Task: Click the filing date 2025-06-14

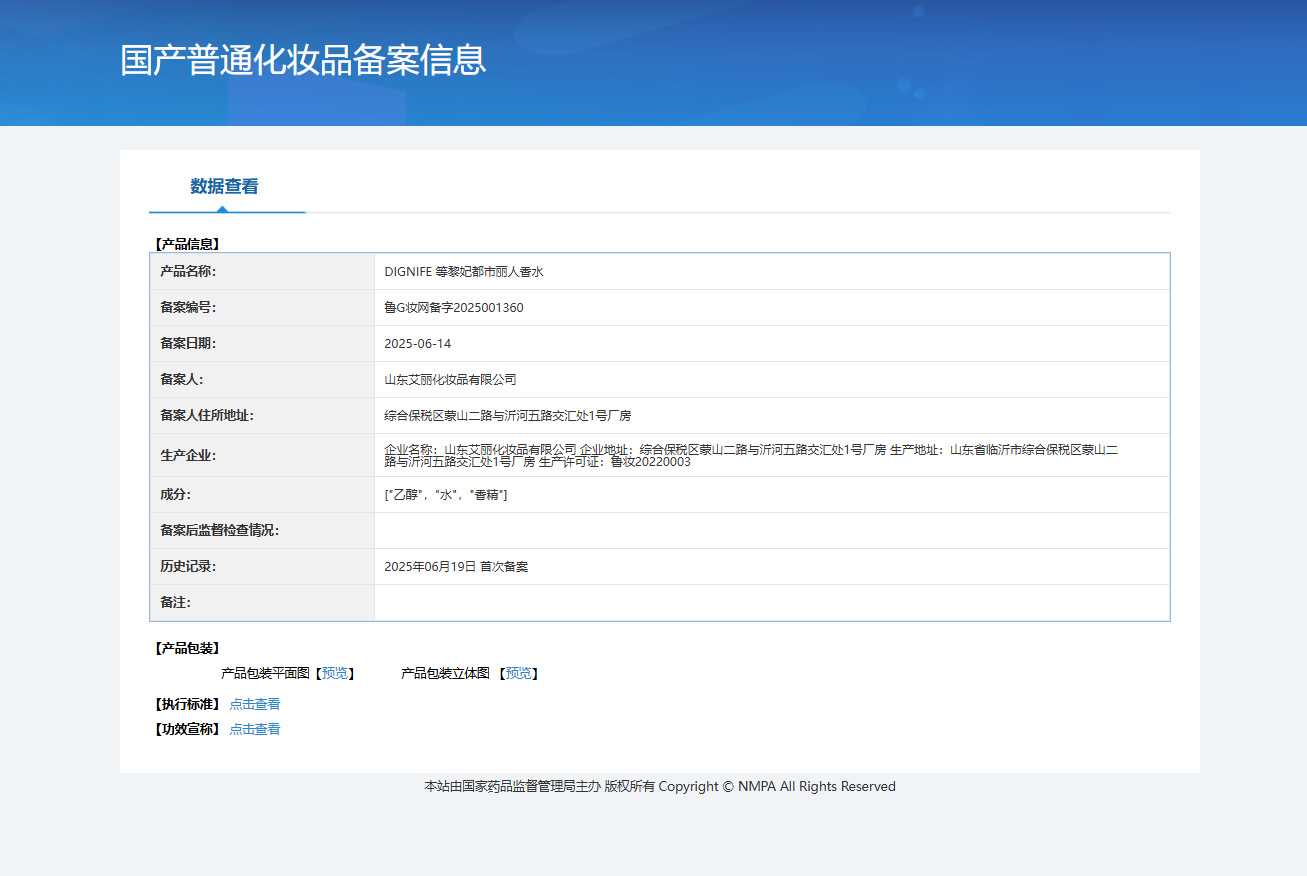Action: coord(418,344)
